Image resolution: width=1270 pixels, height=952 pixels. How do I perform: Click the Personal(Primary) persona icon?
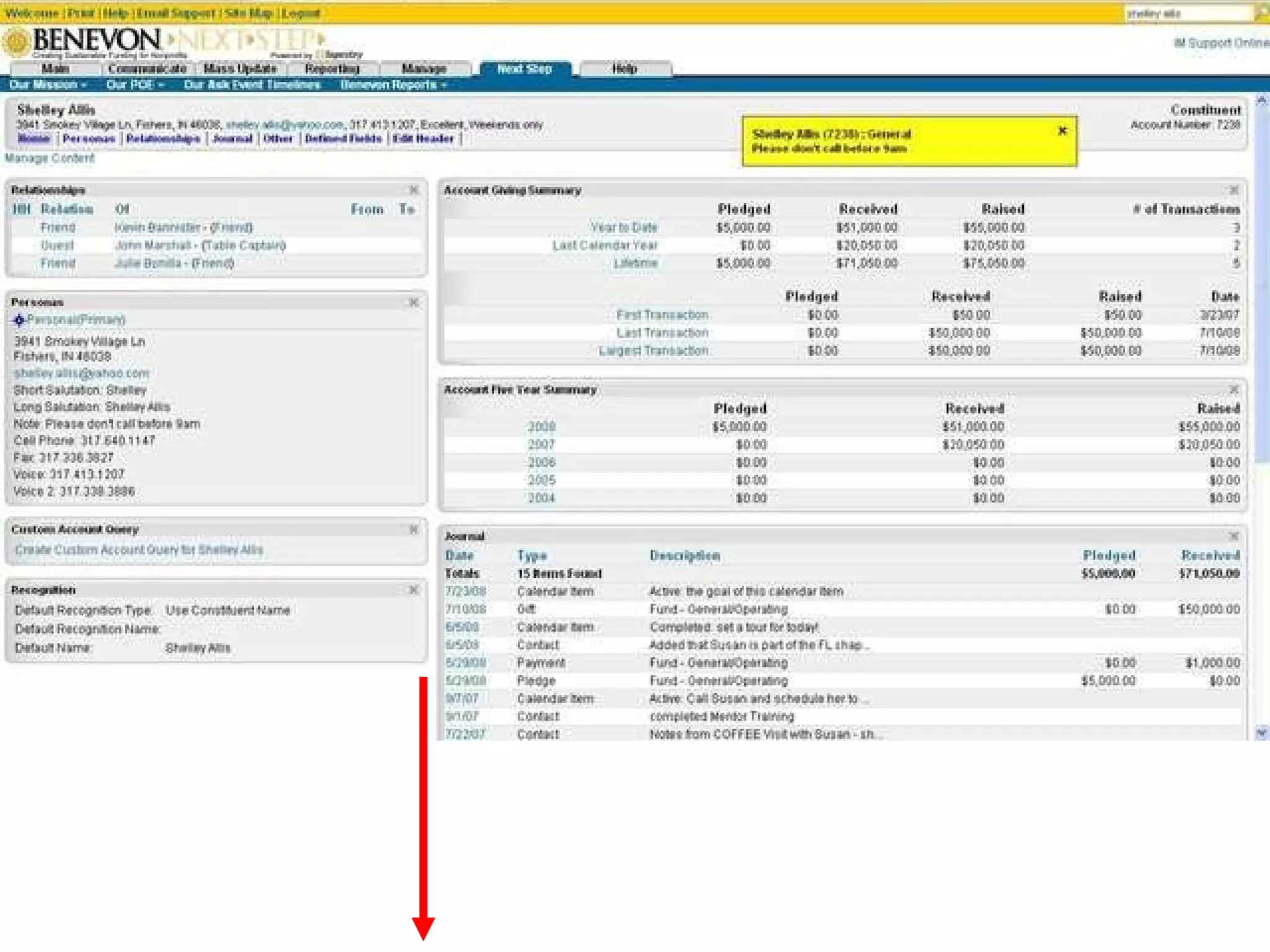[x=19, y=320]
